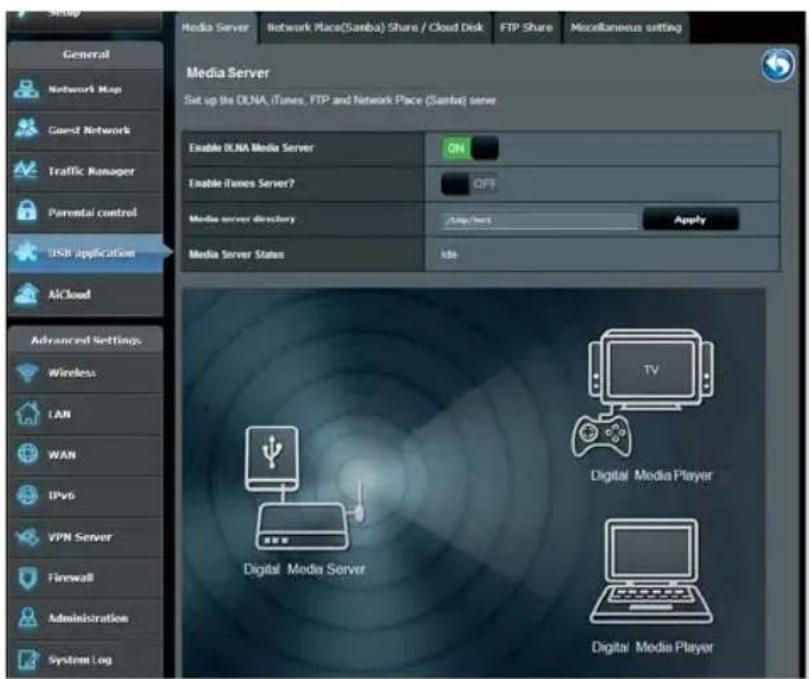This screenshot has height=679, width=809.
Task: Click the USB application puzzle icon
Action: 26,252
